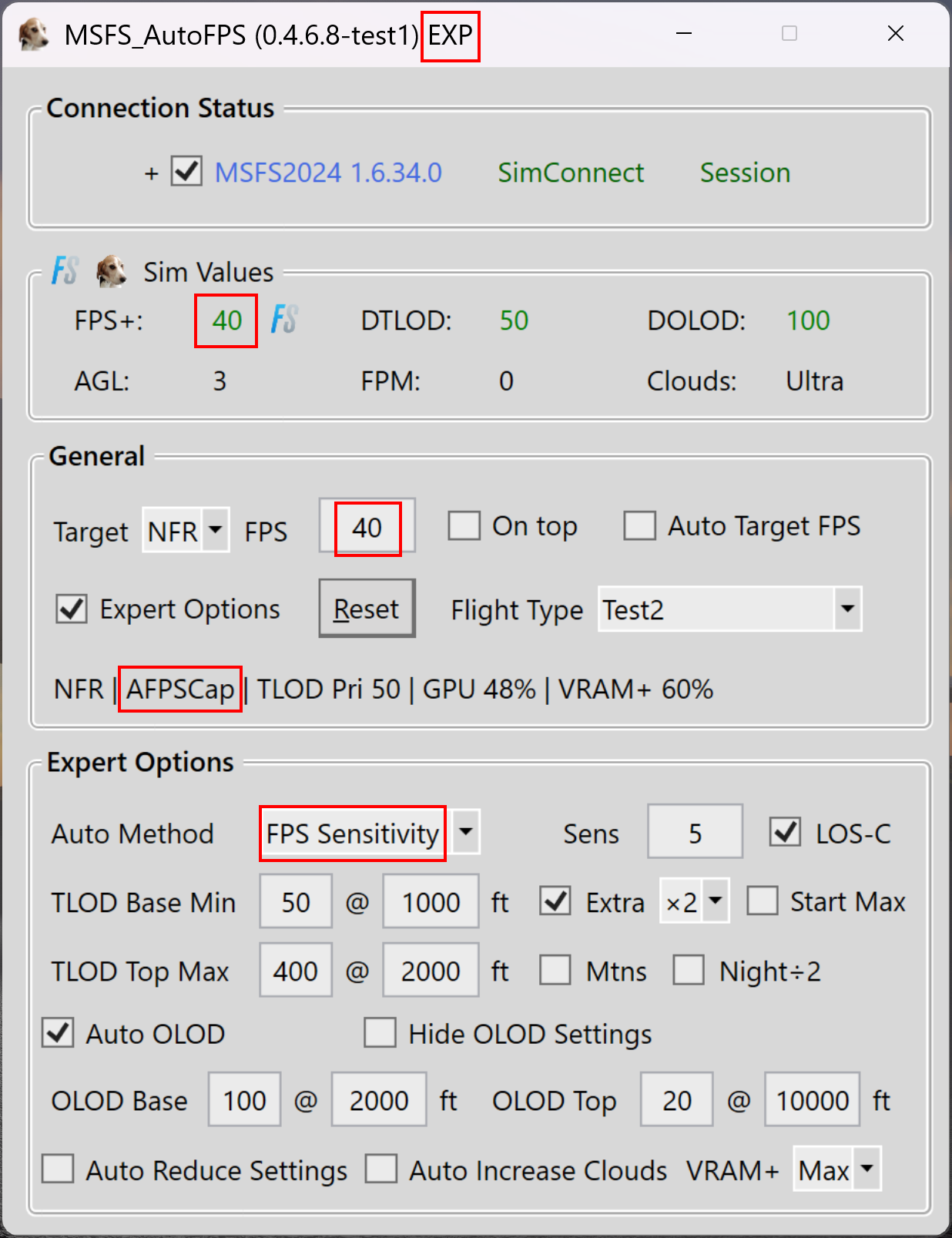Click the dog icon beside Sim Values heading

(x=112, y=271)
